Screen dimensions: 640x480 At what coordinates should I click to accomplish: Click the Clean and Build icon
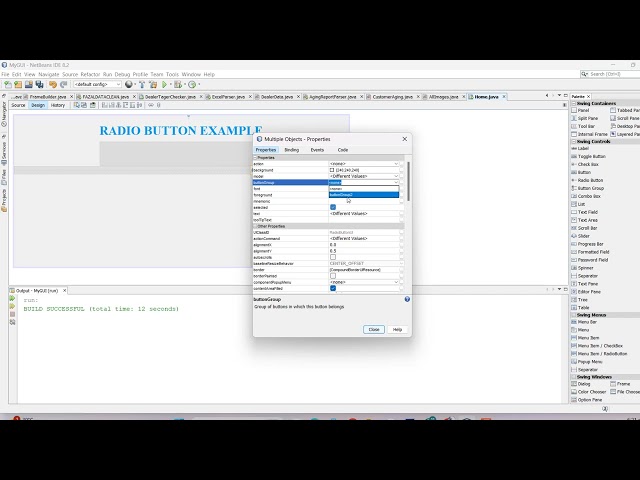[x=153, y=84]
